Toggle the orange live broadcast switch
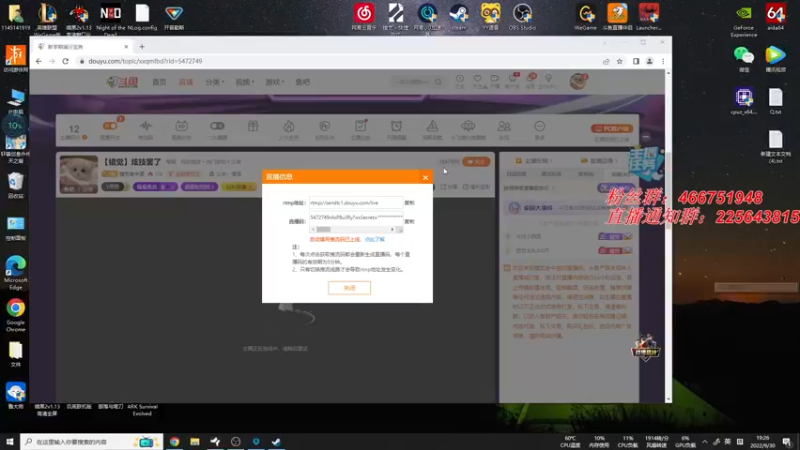Viewport: 800px width, 450px height. pyautogui.click(x=110, y=126)
